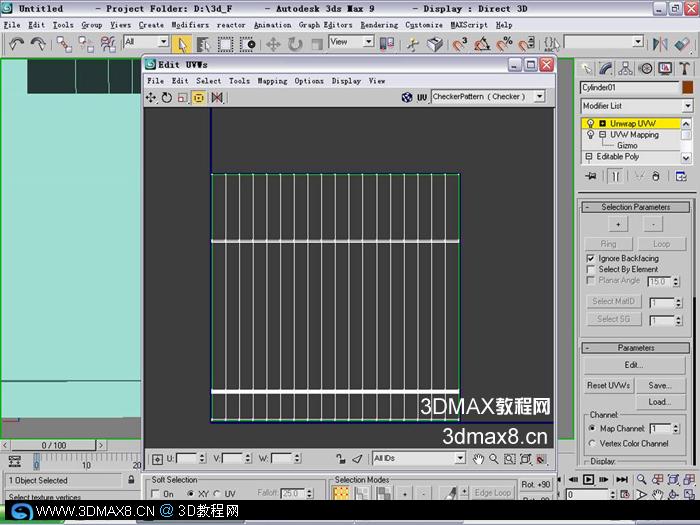Click the Save... button
The height and width of the screenshot is (525, 700).
(660, 385)
